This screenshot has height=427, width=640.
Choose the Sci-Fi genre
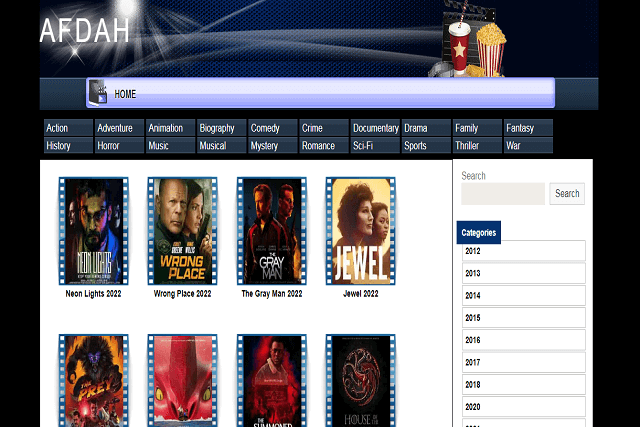tap(375, 145)
